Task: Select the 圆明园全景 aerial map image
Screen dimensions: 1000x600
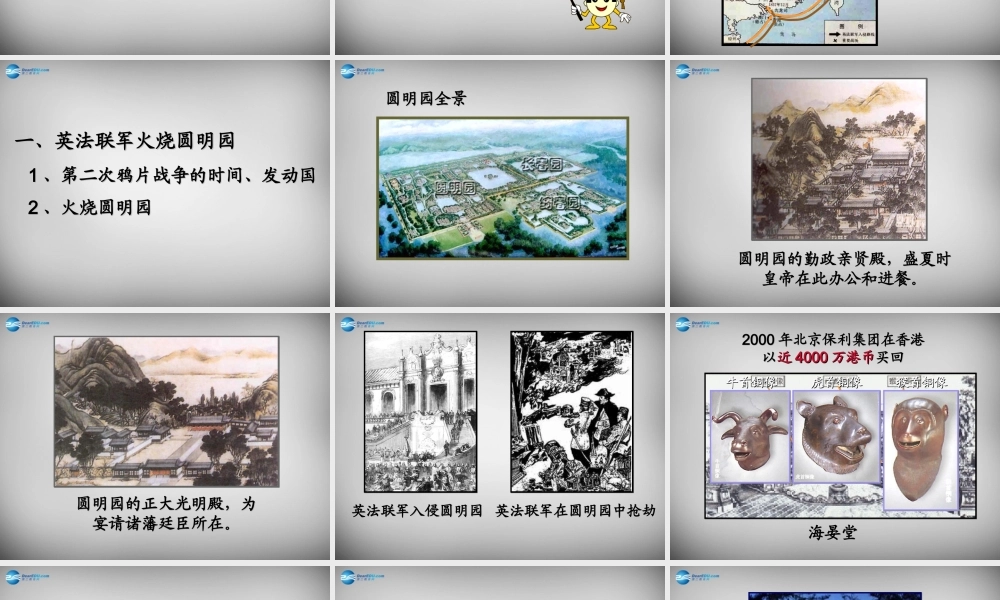Action: pyautogui.click(x=503, y=188)
